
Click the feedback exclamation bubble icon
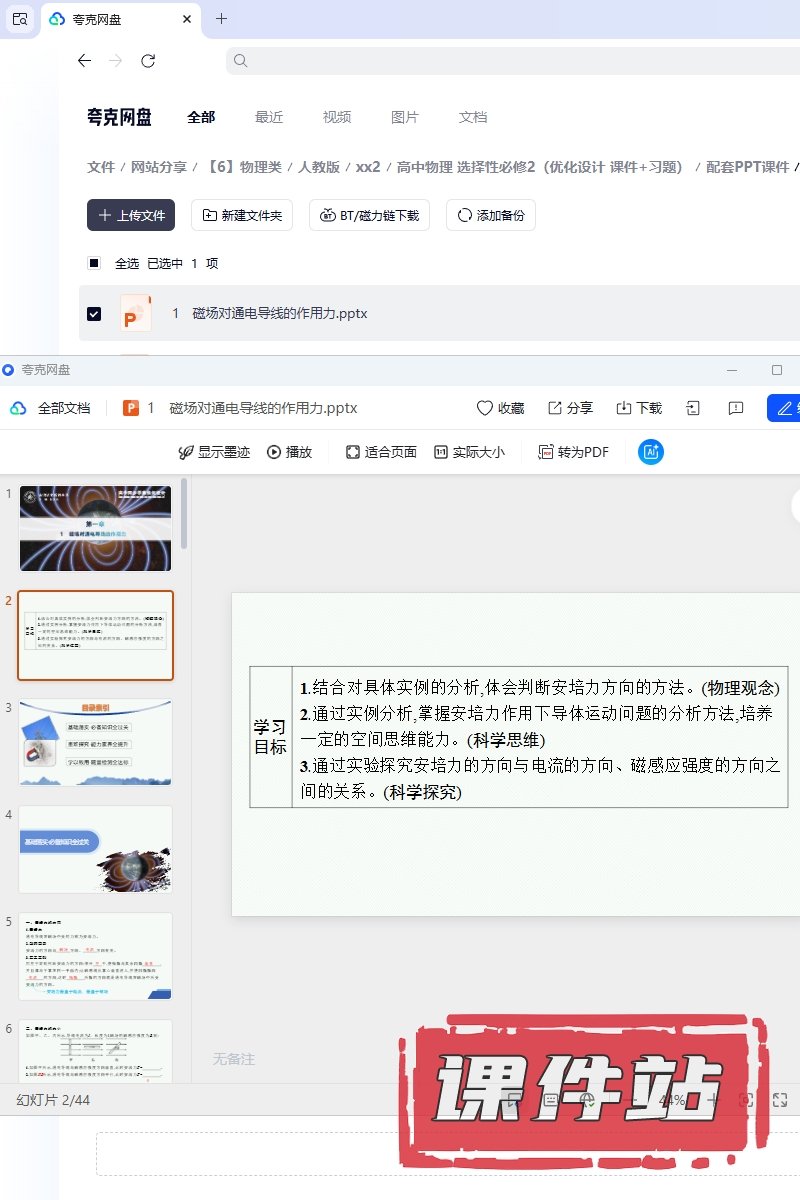[735, 408]
